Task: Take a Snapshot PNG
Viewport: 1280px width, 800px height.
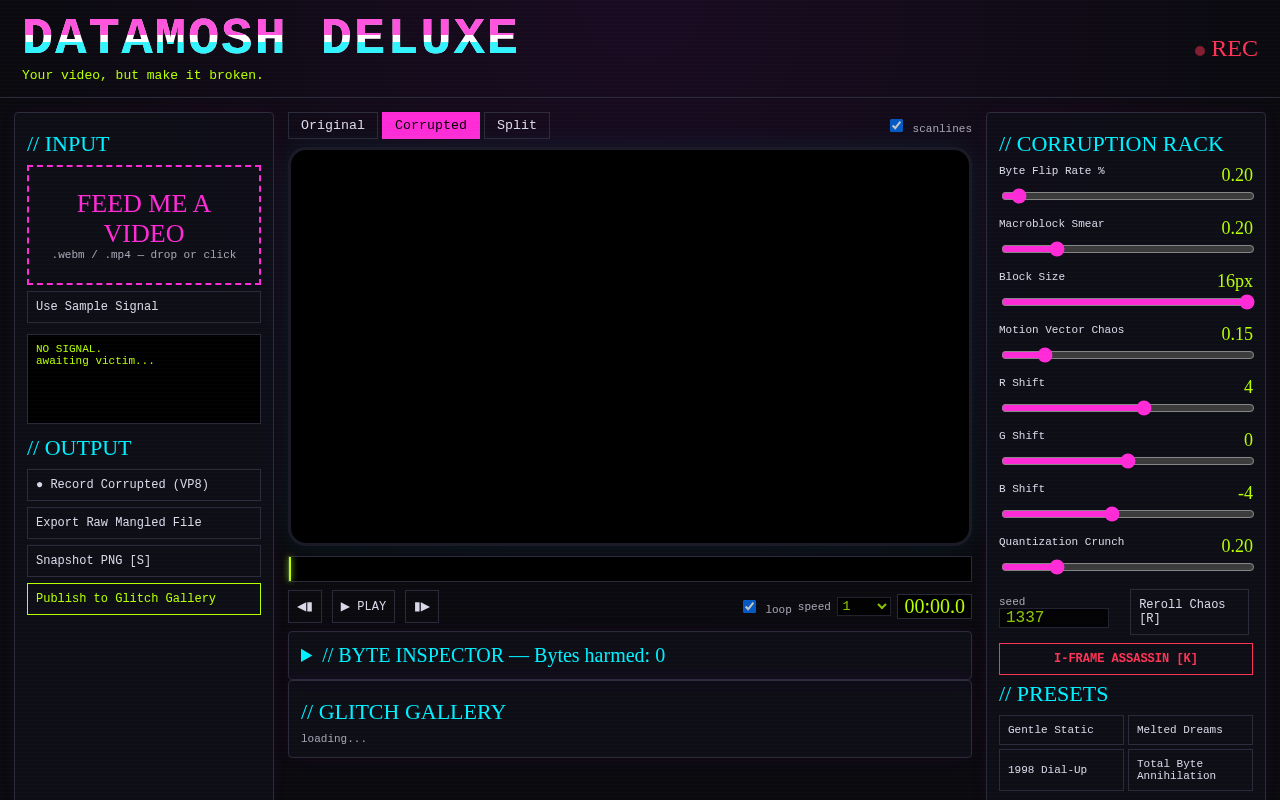Action: pyautogui.click(x=144, y=561)
